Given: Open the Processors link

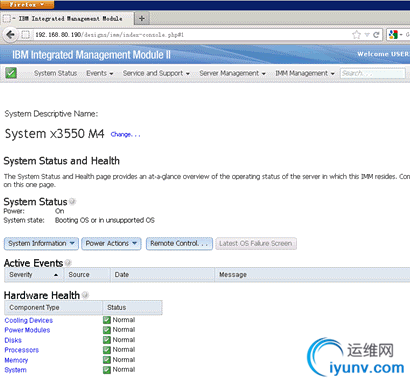Looking at the screenshot, I should [22, 350].
